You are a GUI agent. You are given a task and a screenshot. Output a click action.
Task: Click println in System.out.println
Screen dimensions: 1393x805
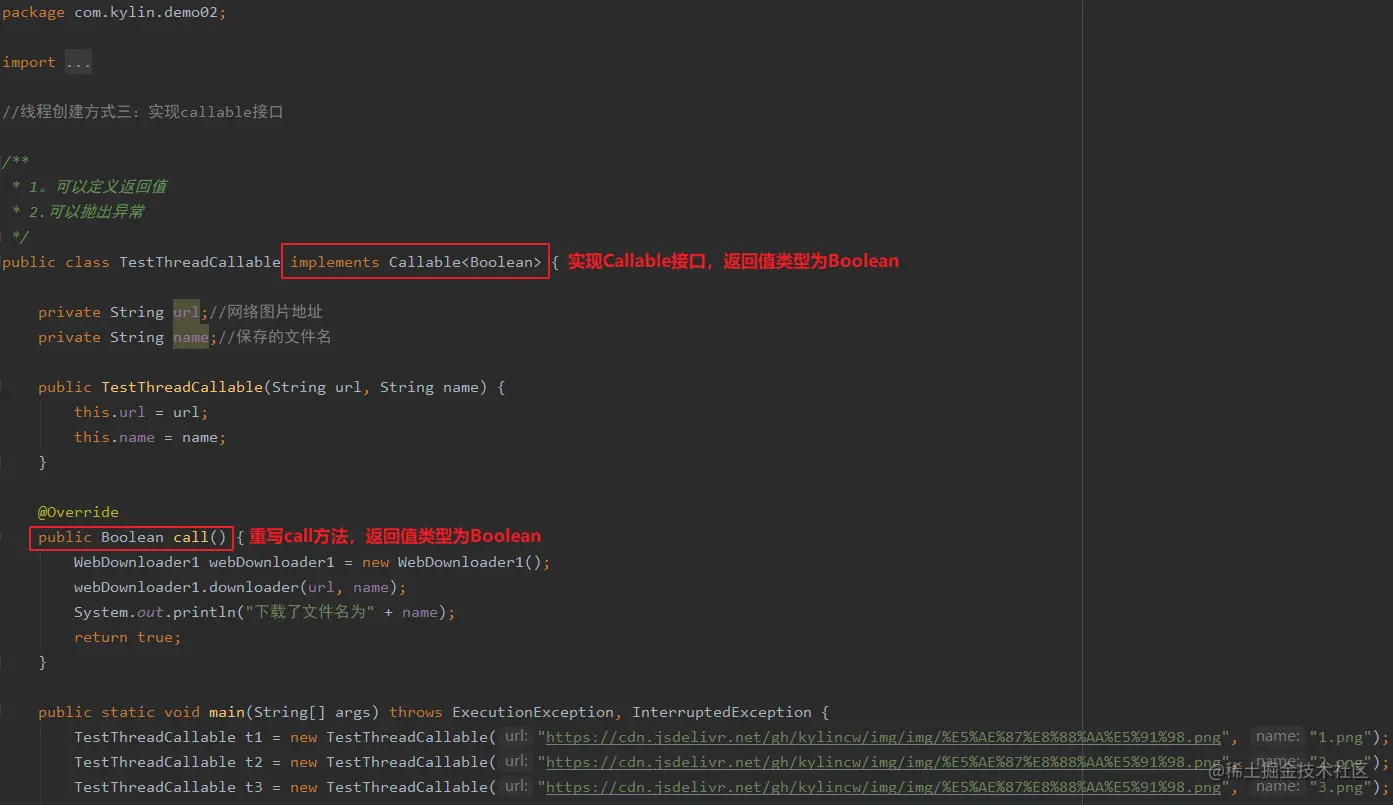point(203,612)
